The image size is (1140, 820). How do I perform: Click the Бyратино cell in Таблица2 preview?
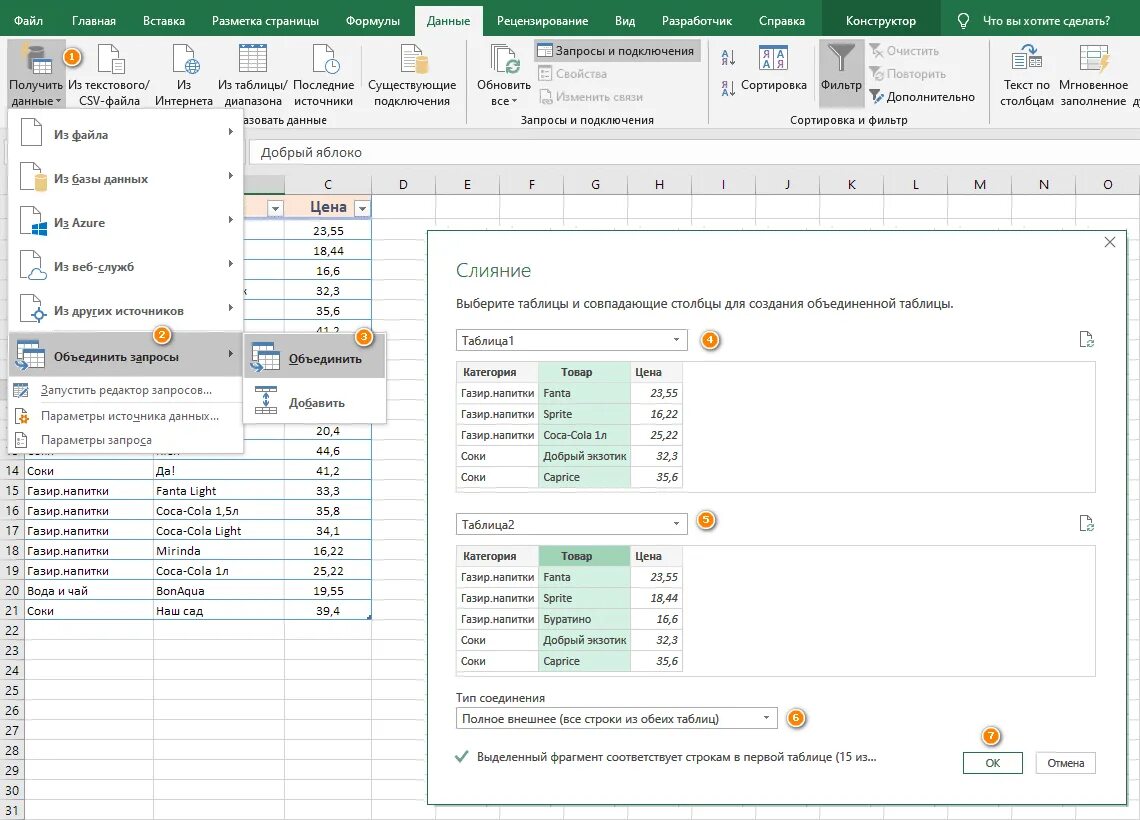584,619
